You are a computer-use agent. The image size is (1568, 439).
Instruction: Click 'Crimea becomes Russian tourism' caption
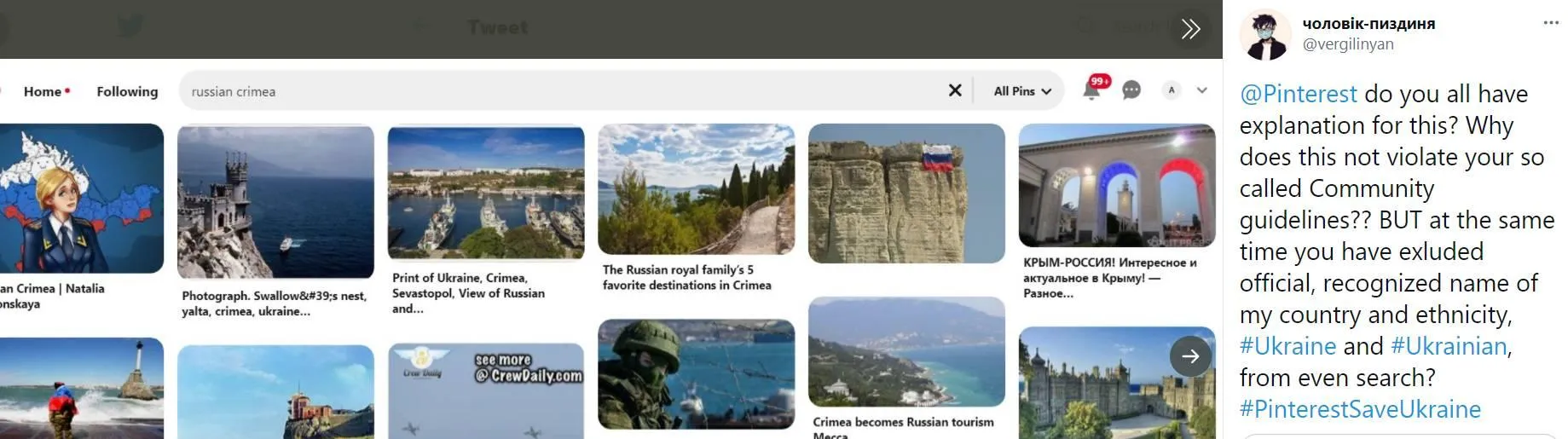click(903, 422)
